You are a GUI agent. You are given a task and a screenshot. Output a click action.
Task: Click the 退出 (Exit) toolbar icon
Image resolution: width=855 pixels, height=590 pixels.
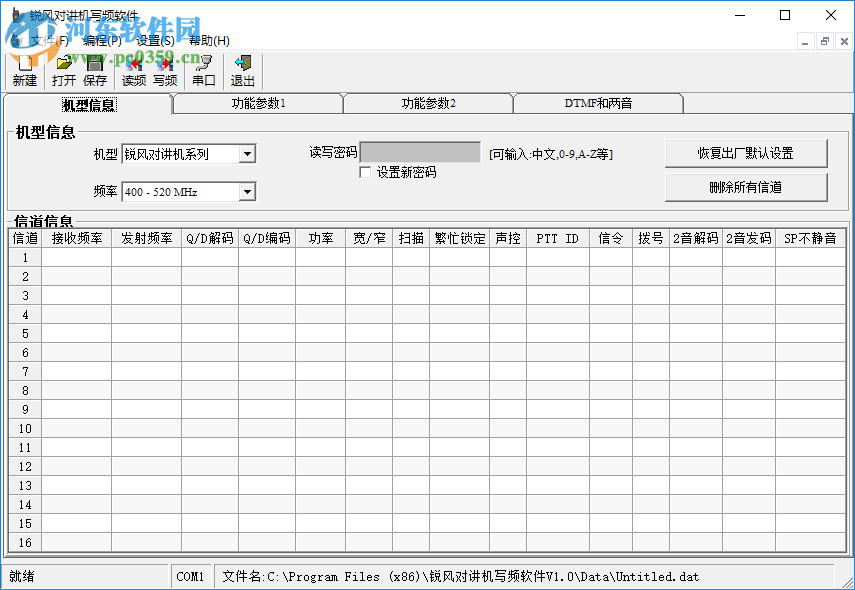click(241, 70)
